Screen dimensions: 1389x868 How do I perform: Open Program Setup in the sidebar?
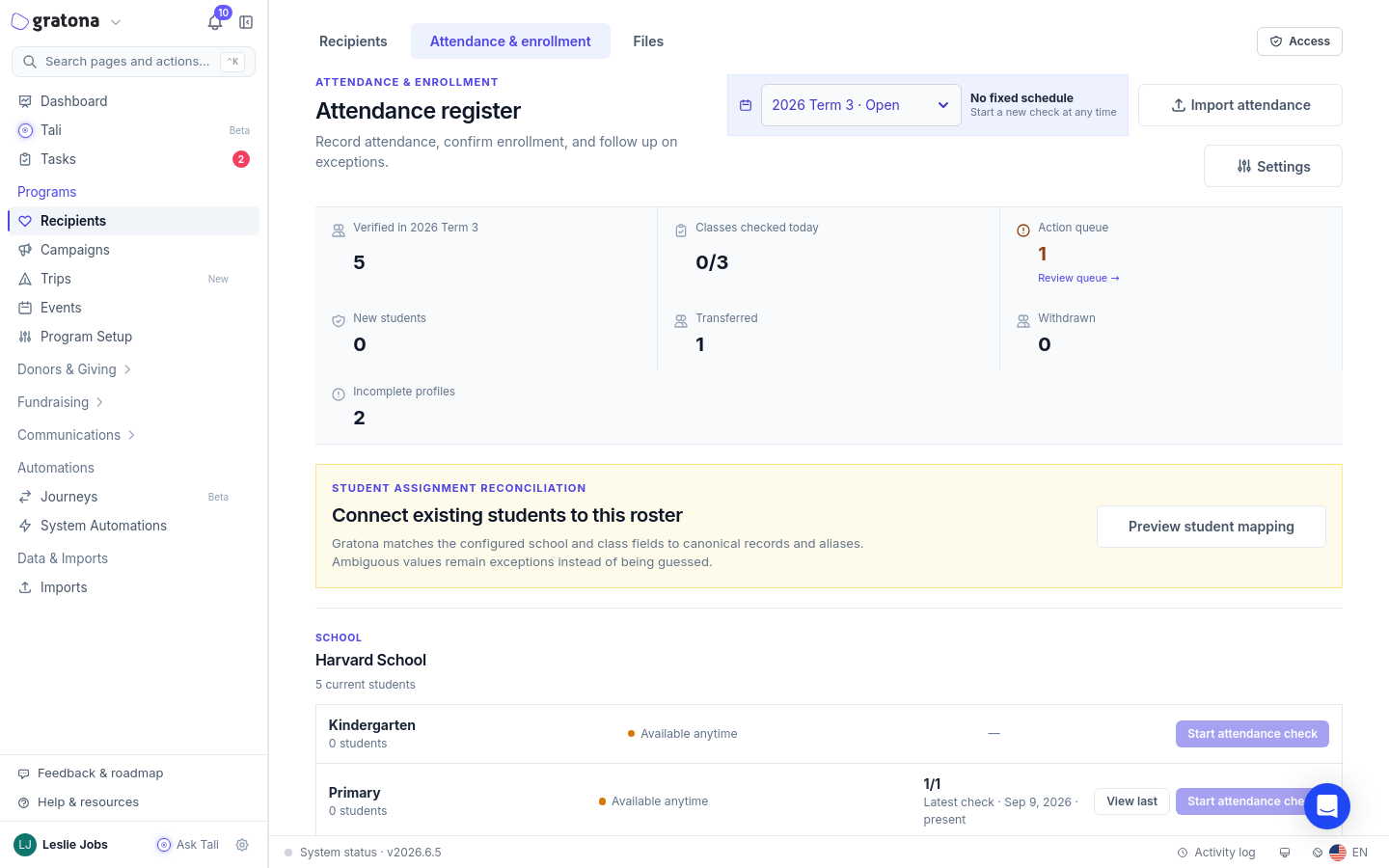(133, 337)
